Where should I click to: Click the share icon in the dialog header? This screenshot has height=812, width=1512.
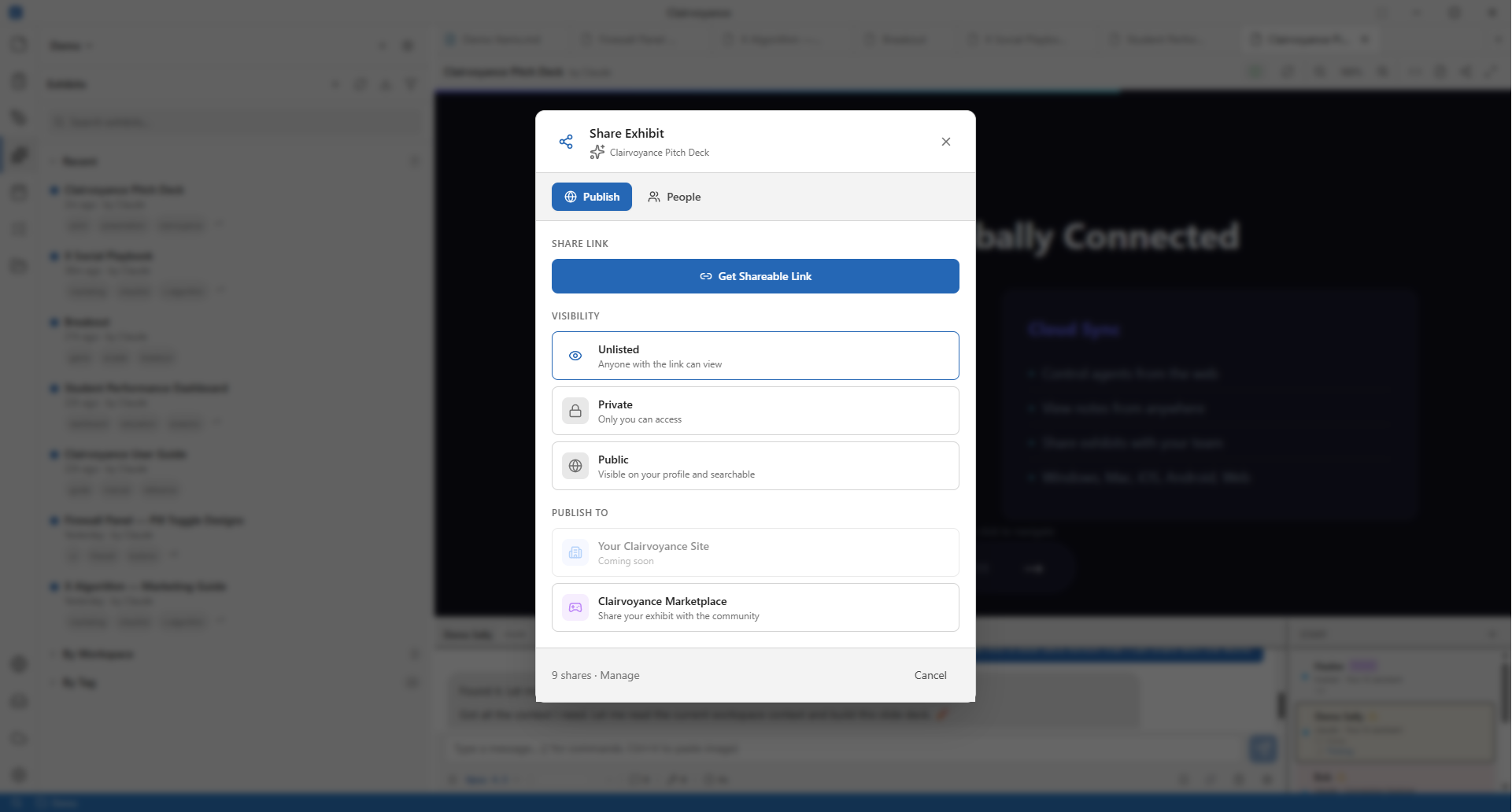566,142
